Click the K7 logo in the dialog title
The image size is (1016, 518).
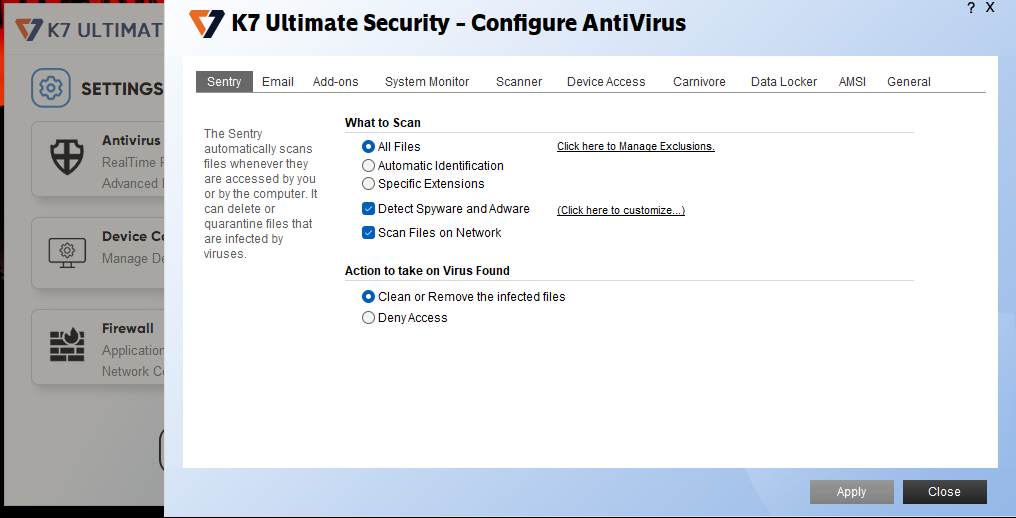coord(206,23)
